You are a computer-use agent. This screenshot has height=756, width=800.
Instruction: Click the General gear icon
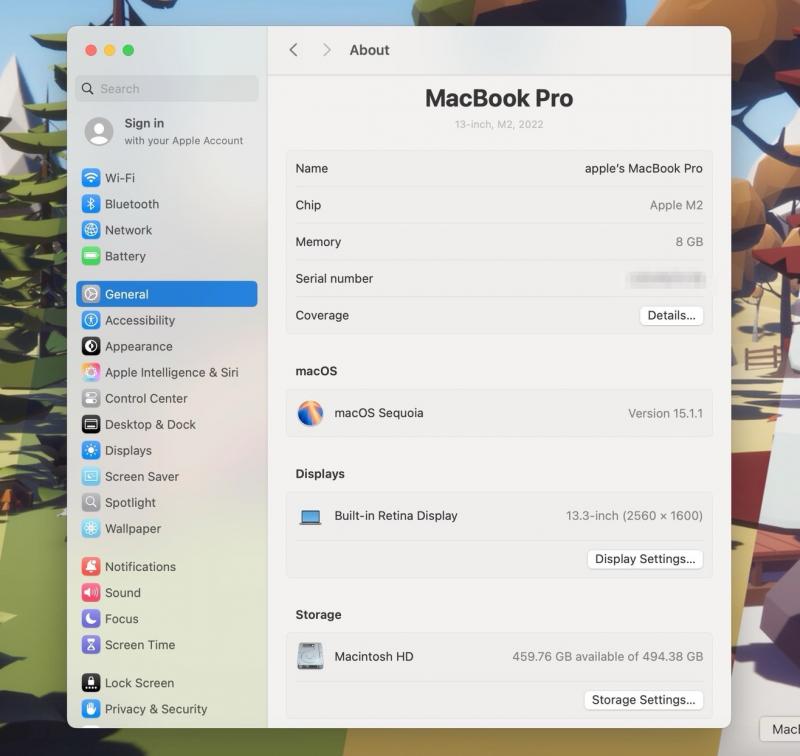91,294
